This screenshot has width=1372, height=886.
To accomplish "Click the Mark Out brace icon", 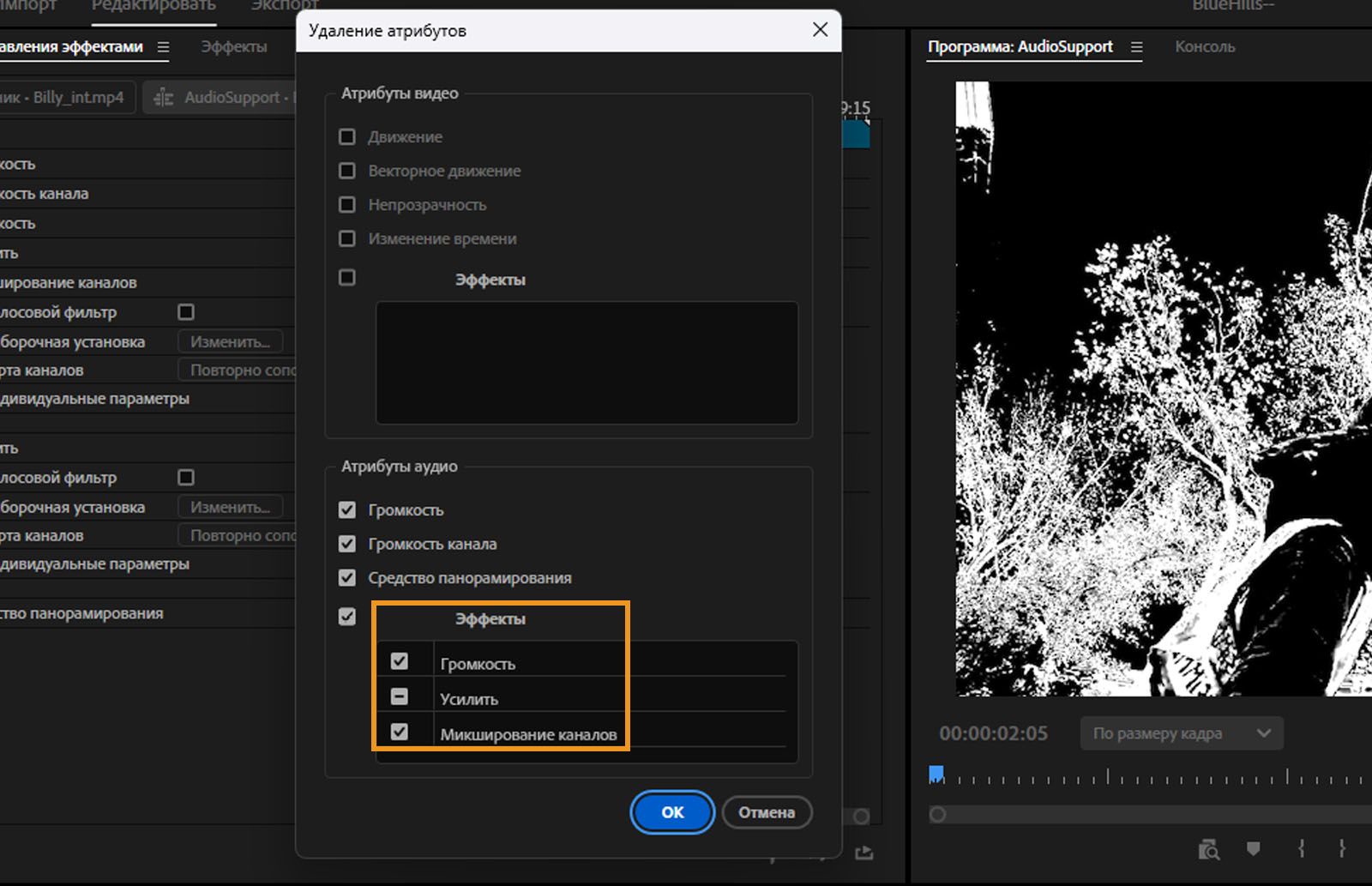I will [1342, 848].
